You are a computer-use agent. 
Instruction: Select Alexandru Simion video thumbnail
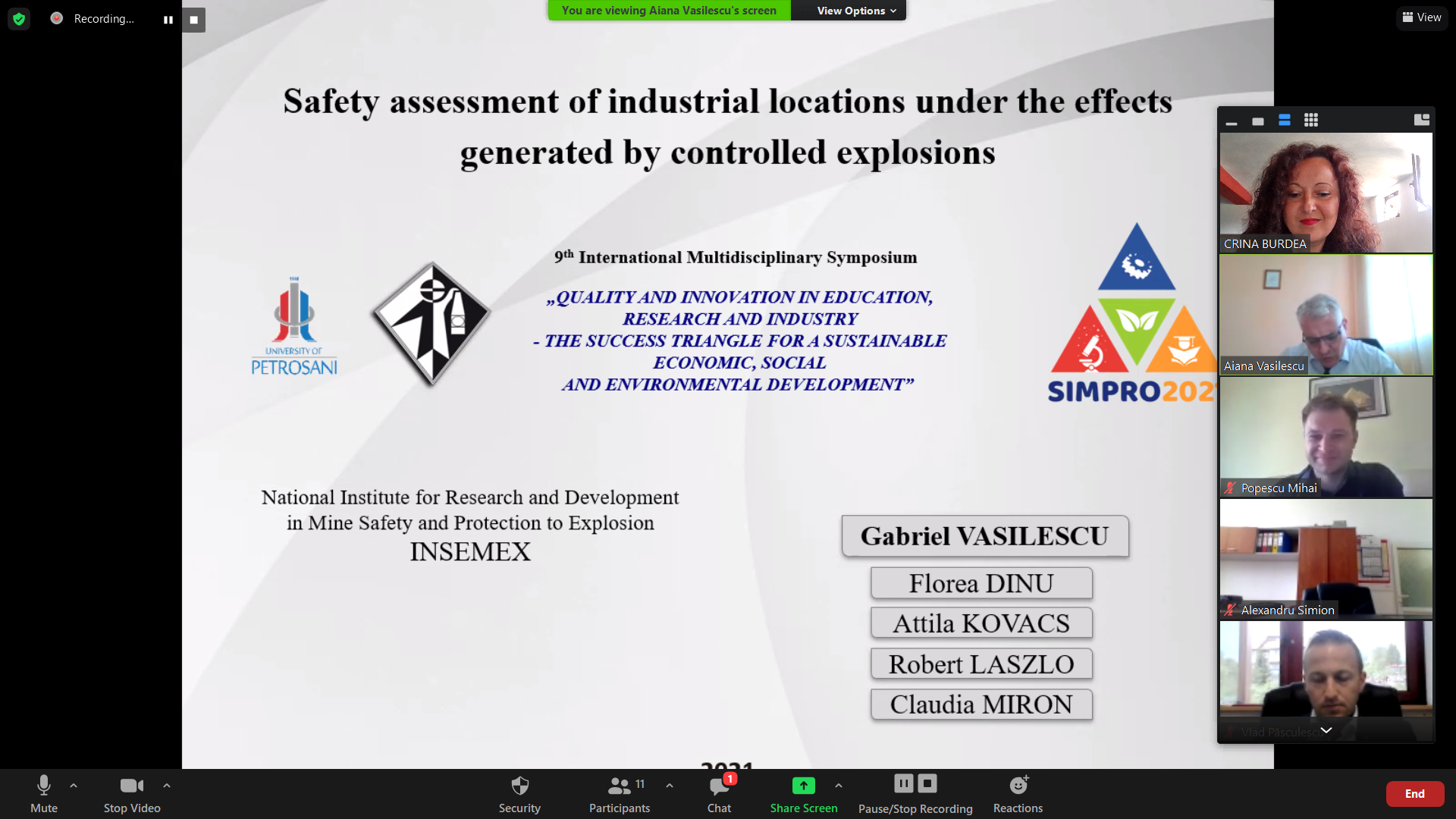pyautogui.click(x=1326, y=559)
